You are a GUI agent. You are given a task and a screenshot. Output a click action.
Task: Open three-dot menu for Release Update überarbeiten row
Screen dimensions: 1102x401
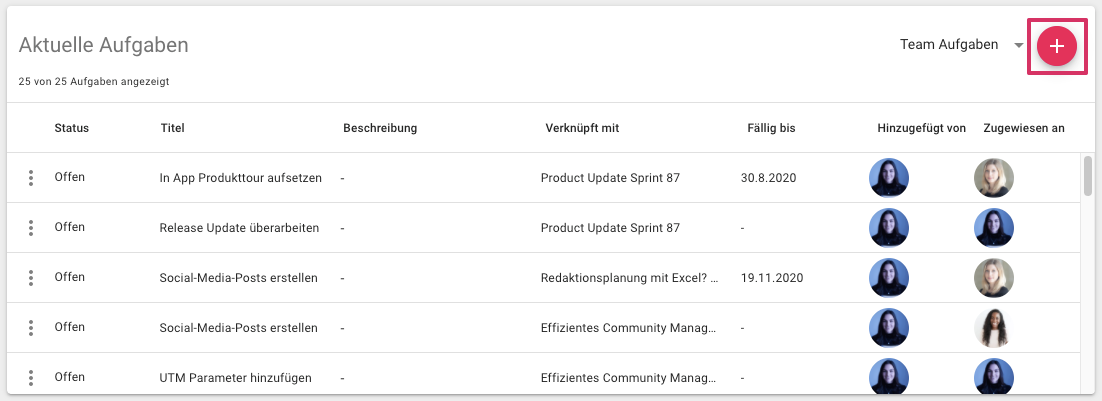coord(30,228)
